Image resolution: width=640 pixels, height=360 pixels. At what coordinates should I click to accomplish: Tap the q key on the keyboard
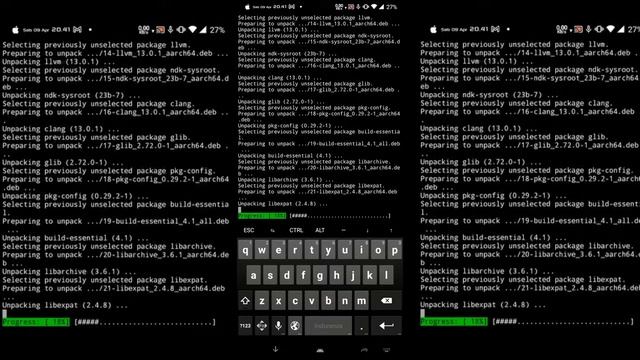[245, 249]
